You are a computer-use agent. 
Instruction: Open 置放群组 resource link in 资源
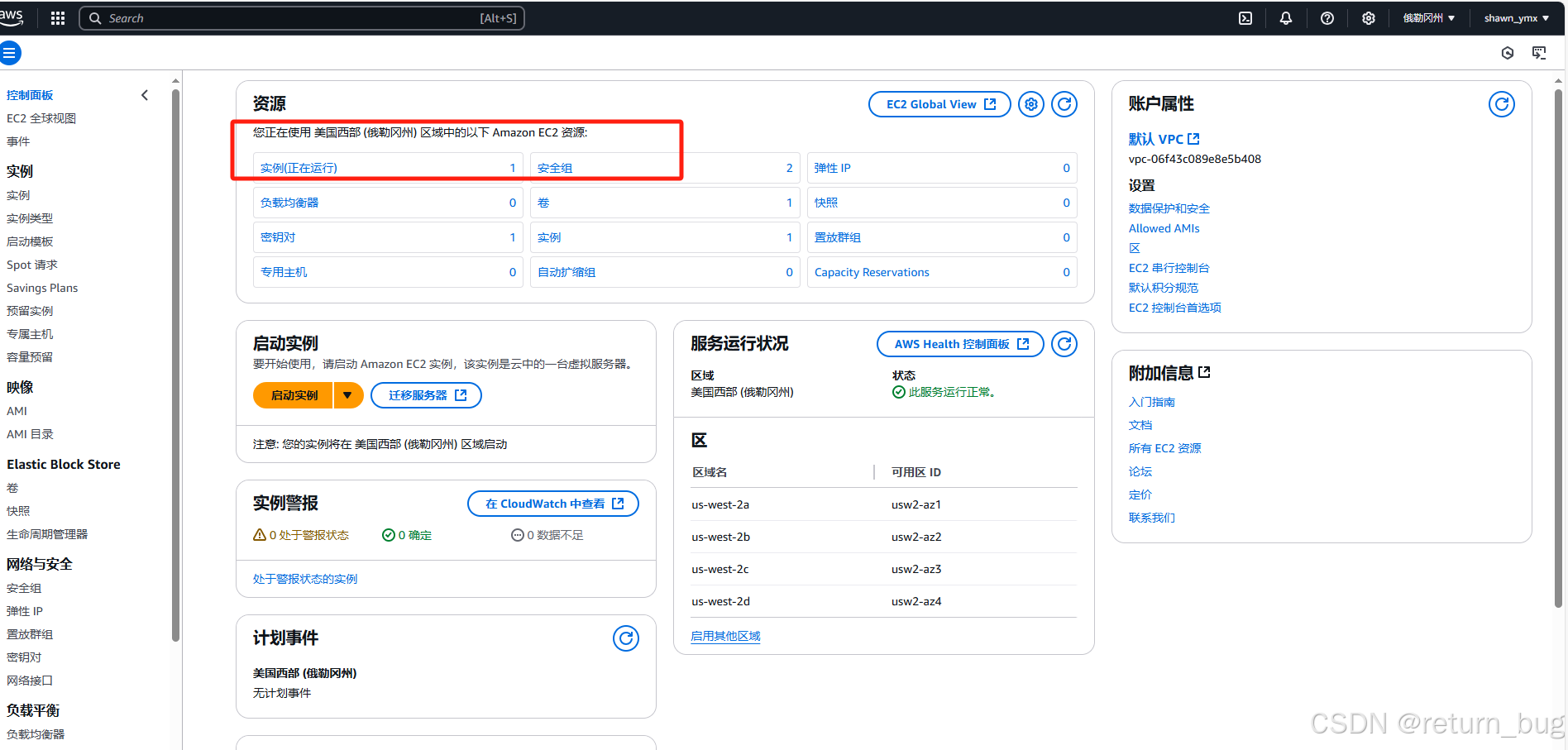tap(838, 237)
